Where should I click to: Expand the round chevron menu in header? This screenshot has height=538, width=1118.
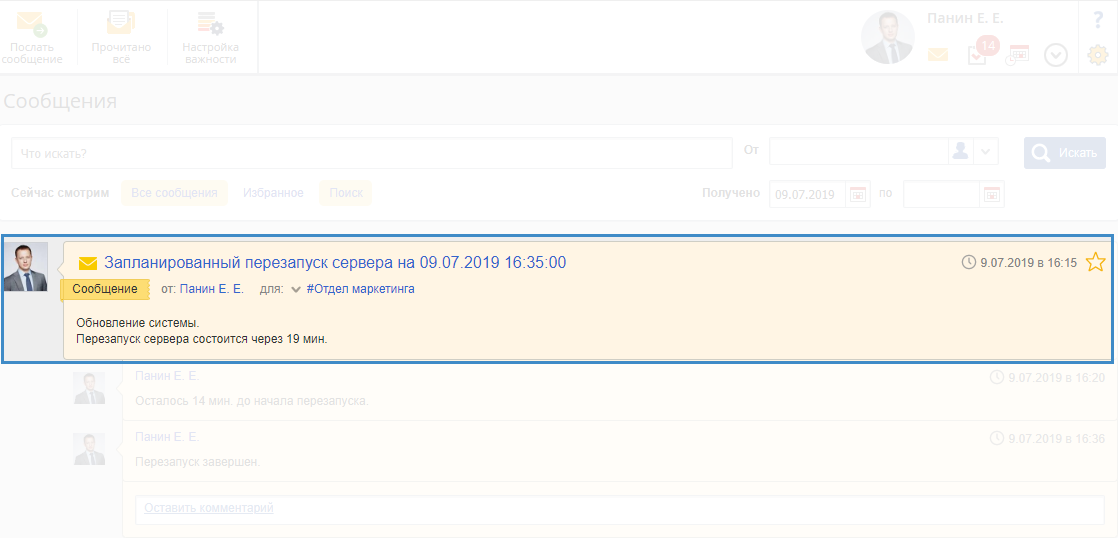pyautogui.click(x=1056, y=55)
